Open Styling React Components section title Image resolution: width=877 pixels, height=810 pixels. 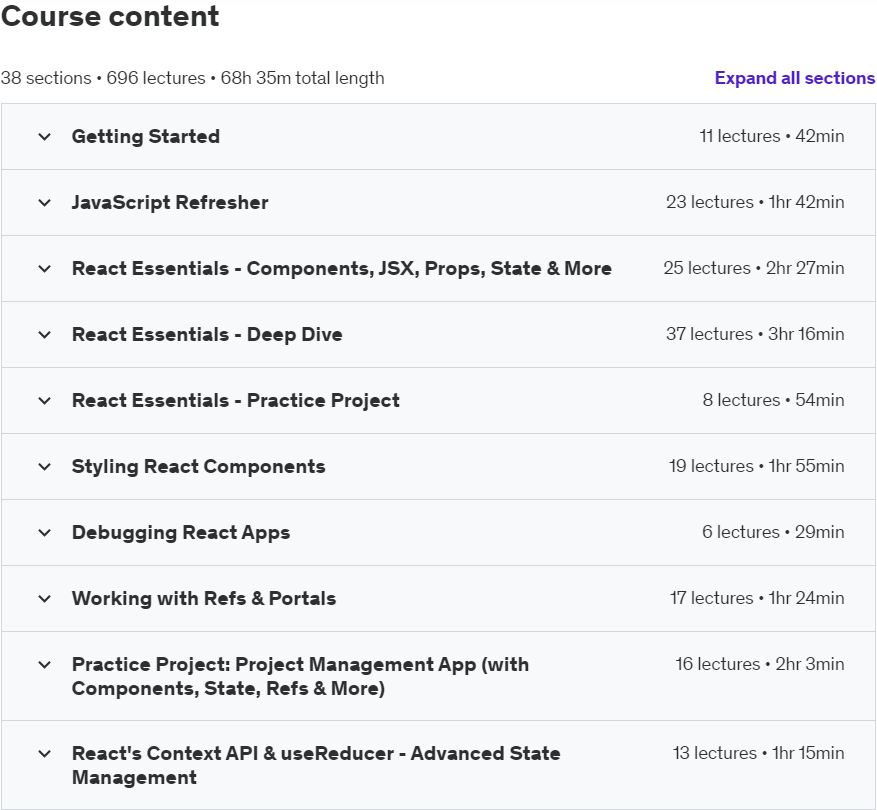(x=198, y=467)
